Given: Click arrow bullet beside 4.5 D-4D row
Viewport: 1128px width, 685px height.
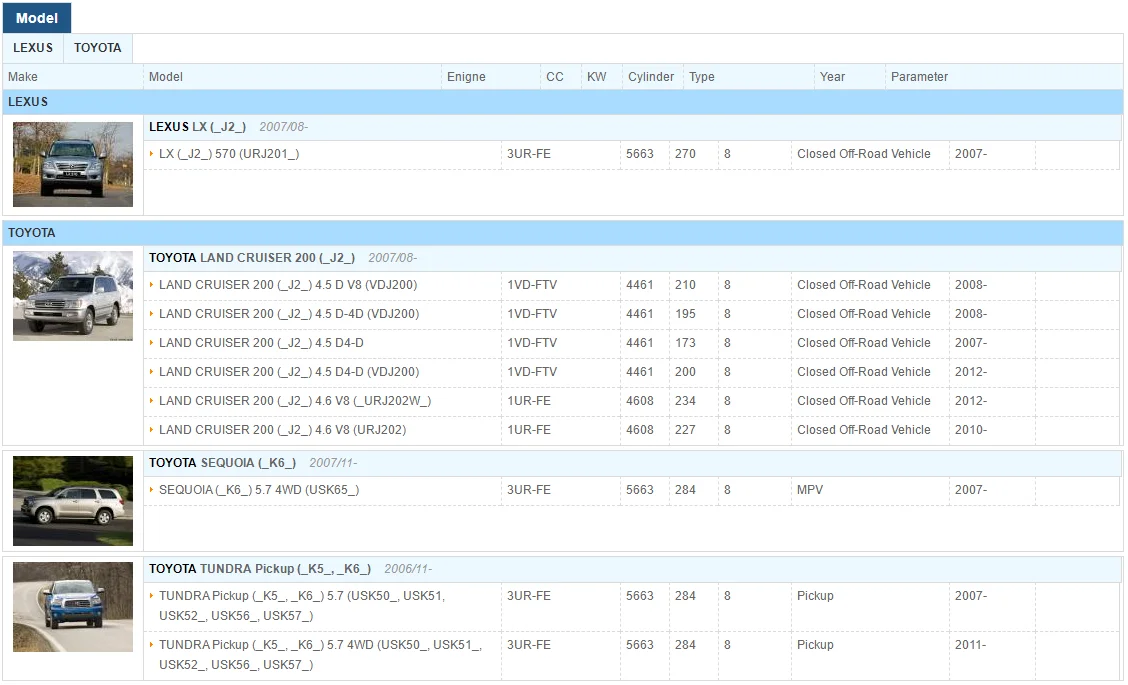Looking at the screenshot, I should click(151, 314).
